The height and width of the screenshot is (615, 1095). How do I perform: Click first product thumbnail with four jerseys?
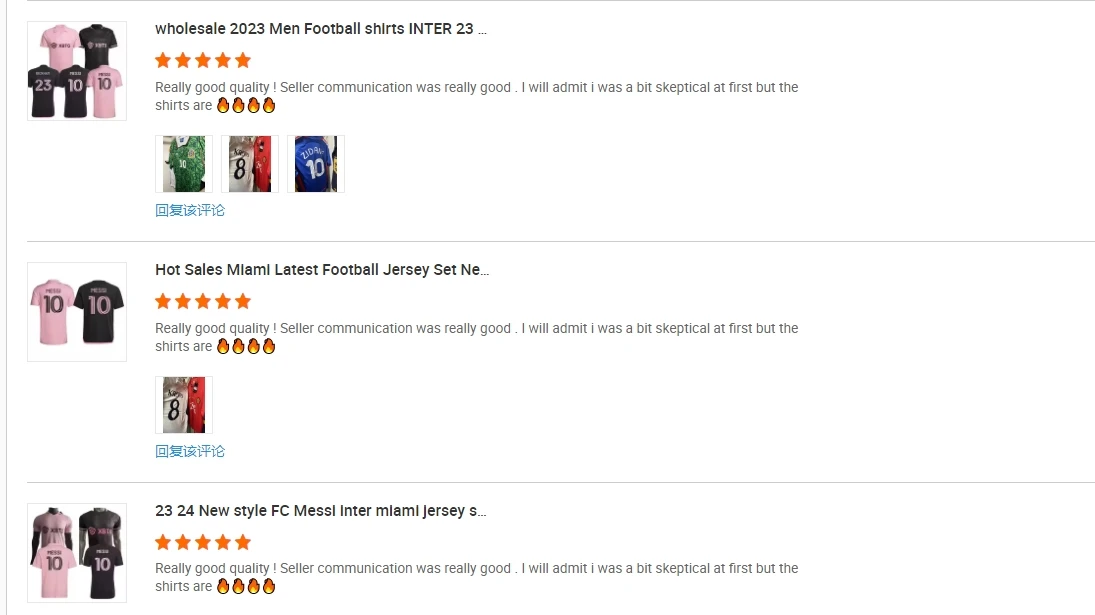77,71
